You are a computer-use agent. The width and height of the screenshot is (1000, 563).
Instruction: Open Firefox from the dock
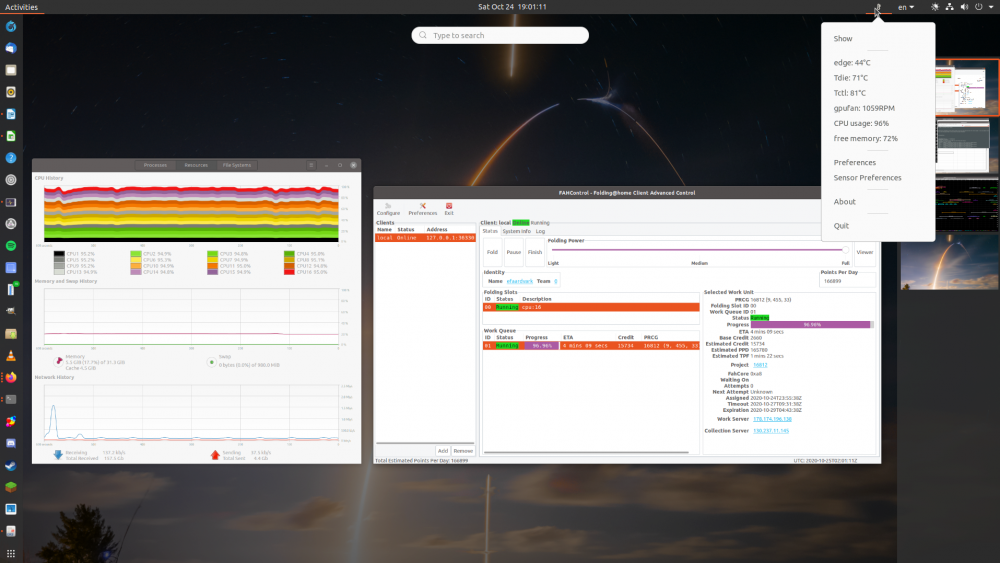click(x=11, y=377)
